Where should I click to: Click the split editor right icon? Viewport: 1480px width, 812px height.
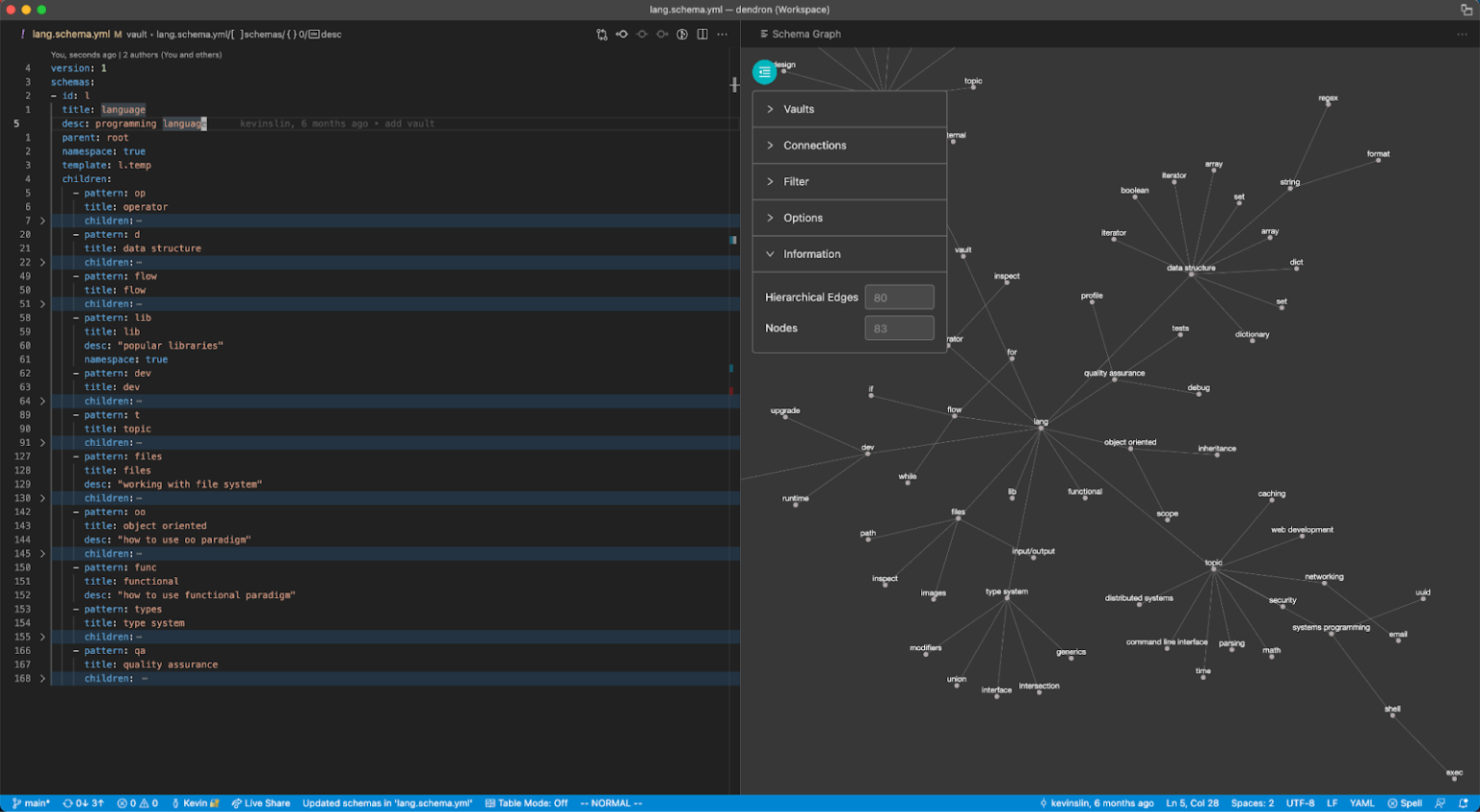click(x=702, y=35)
